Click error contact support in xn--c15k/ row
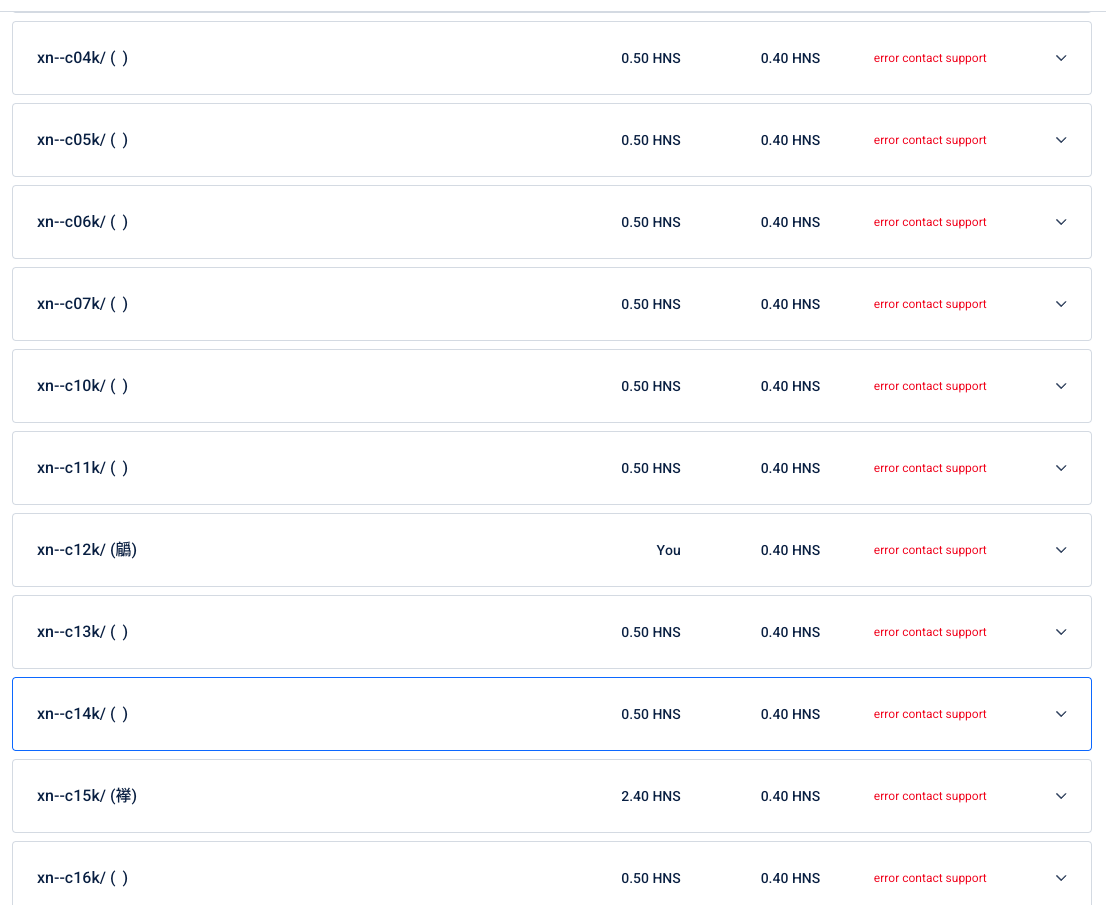The width and height of the screenshot is (1106, 905). [x=929, y=796]
